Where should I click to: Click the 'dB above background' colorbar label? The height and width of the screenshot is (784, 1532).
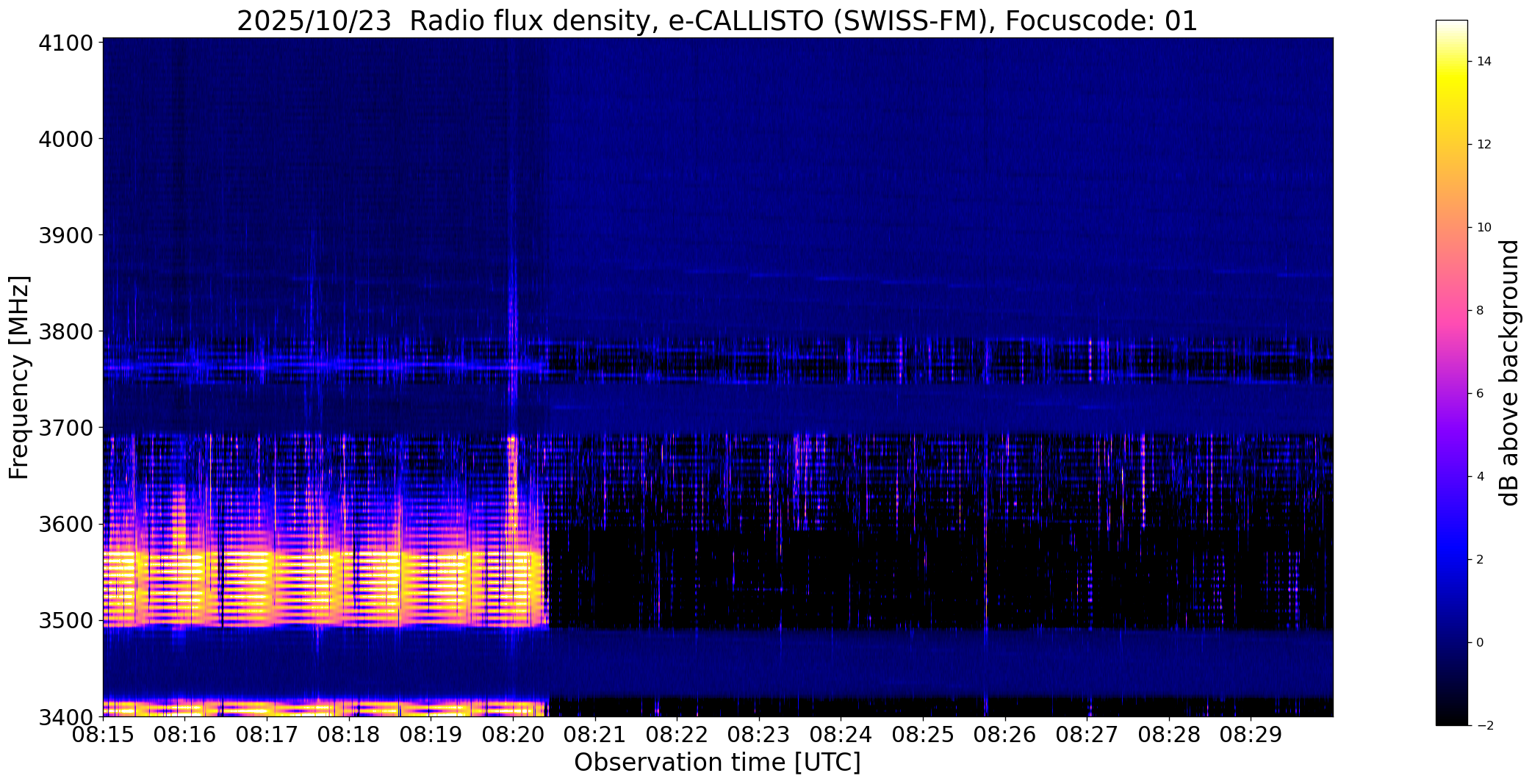click(1509, 373)
